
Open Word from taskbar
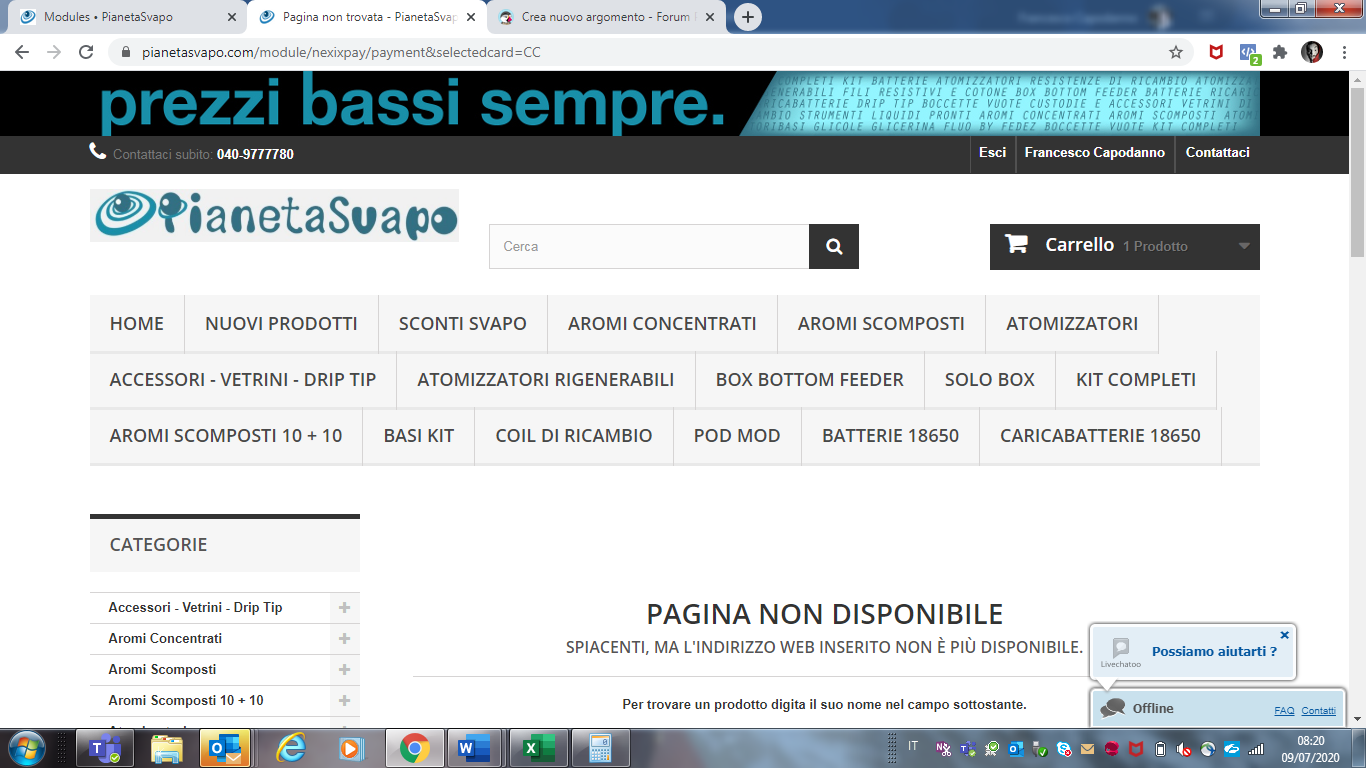click(x=476, y=748)
